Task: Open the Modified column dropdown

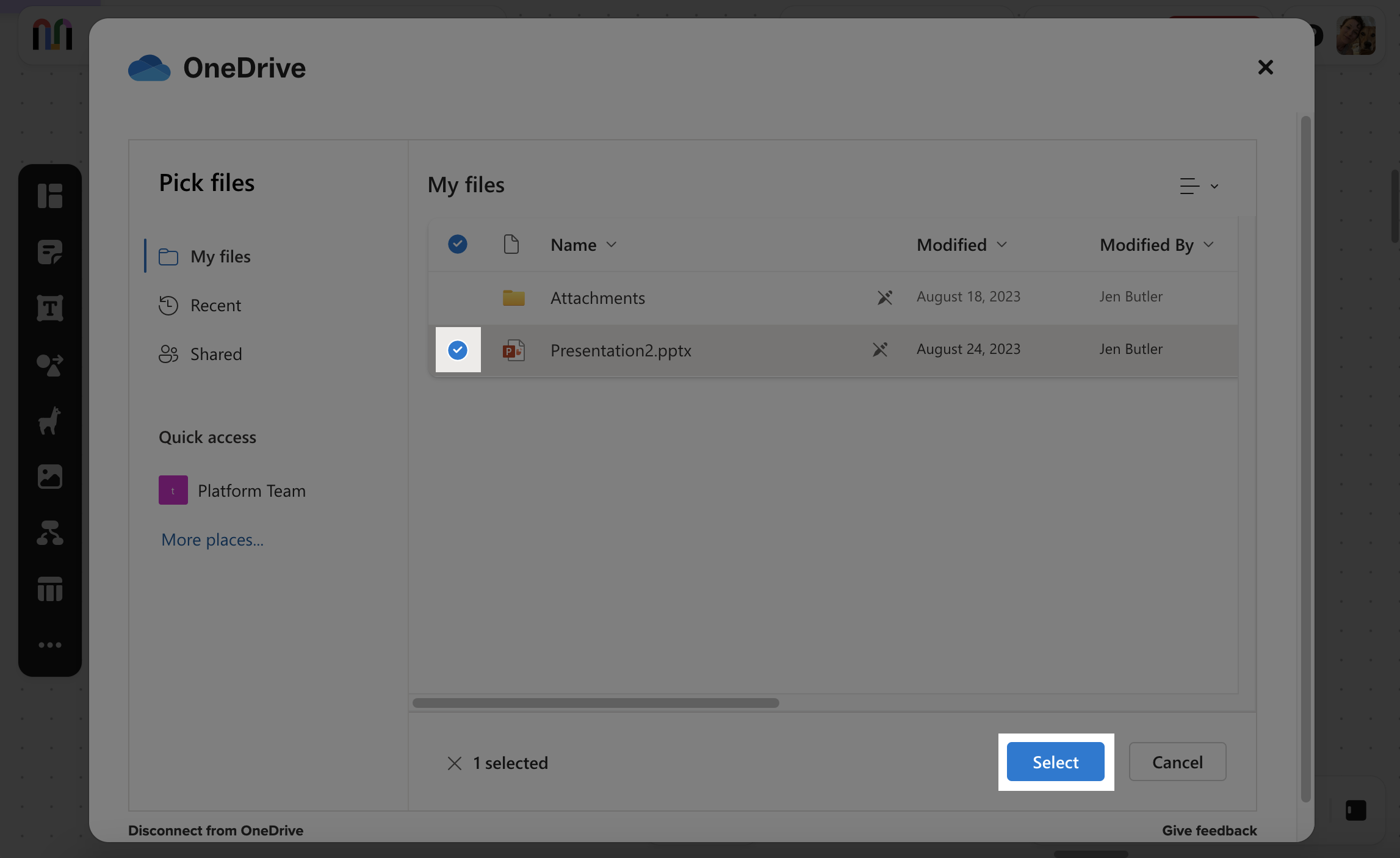Action: [1001, 244]
